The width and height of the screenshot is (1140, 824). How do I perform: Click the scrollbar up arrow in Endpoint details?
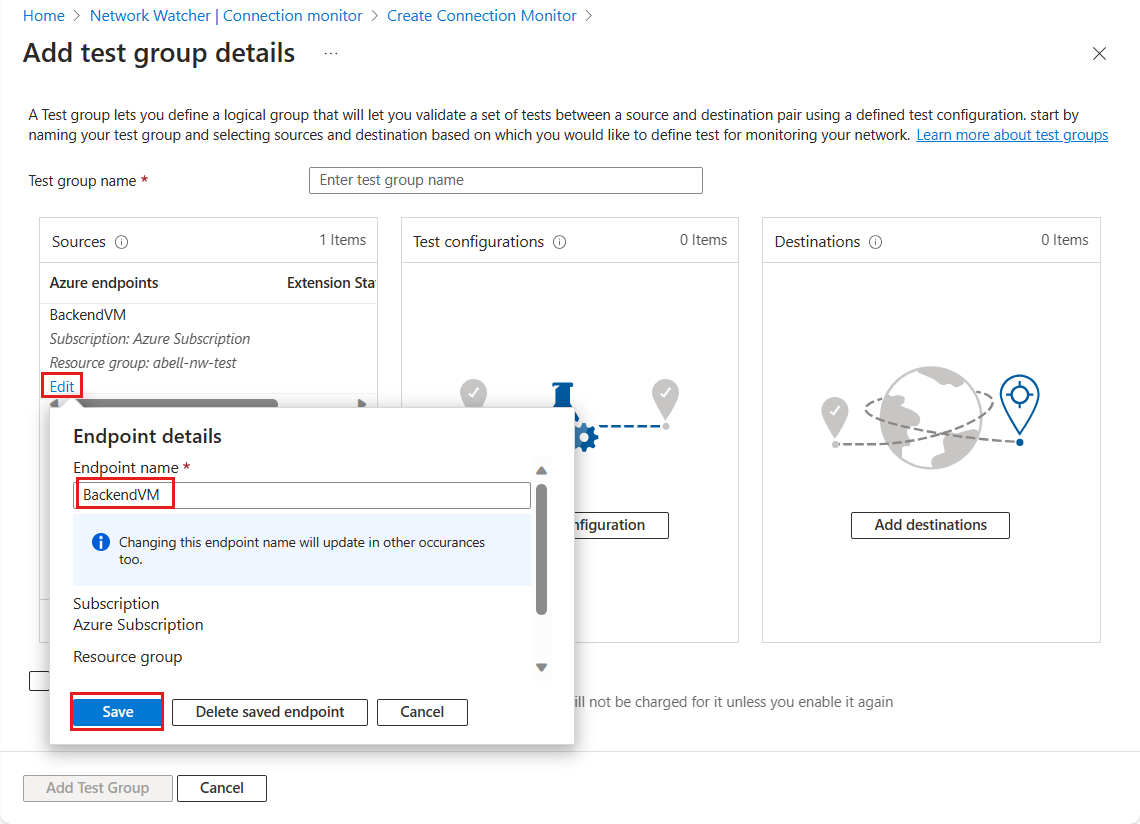coord(541,470)
